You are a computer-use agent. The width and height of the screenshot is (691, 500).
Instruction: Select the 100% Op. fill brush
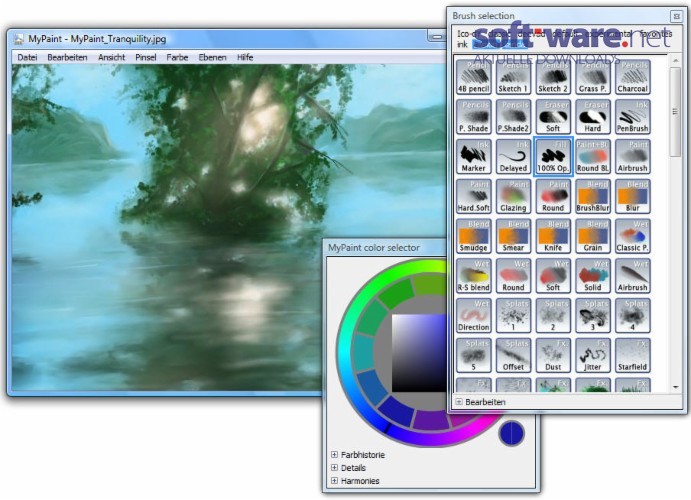click(x=553, y=156)
